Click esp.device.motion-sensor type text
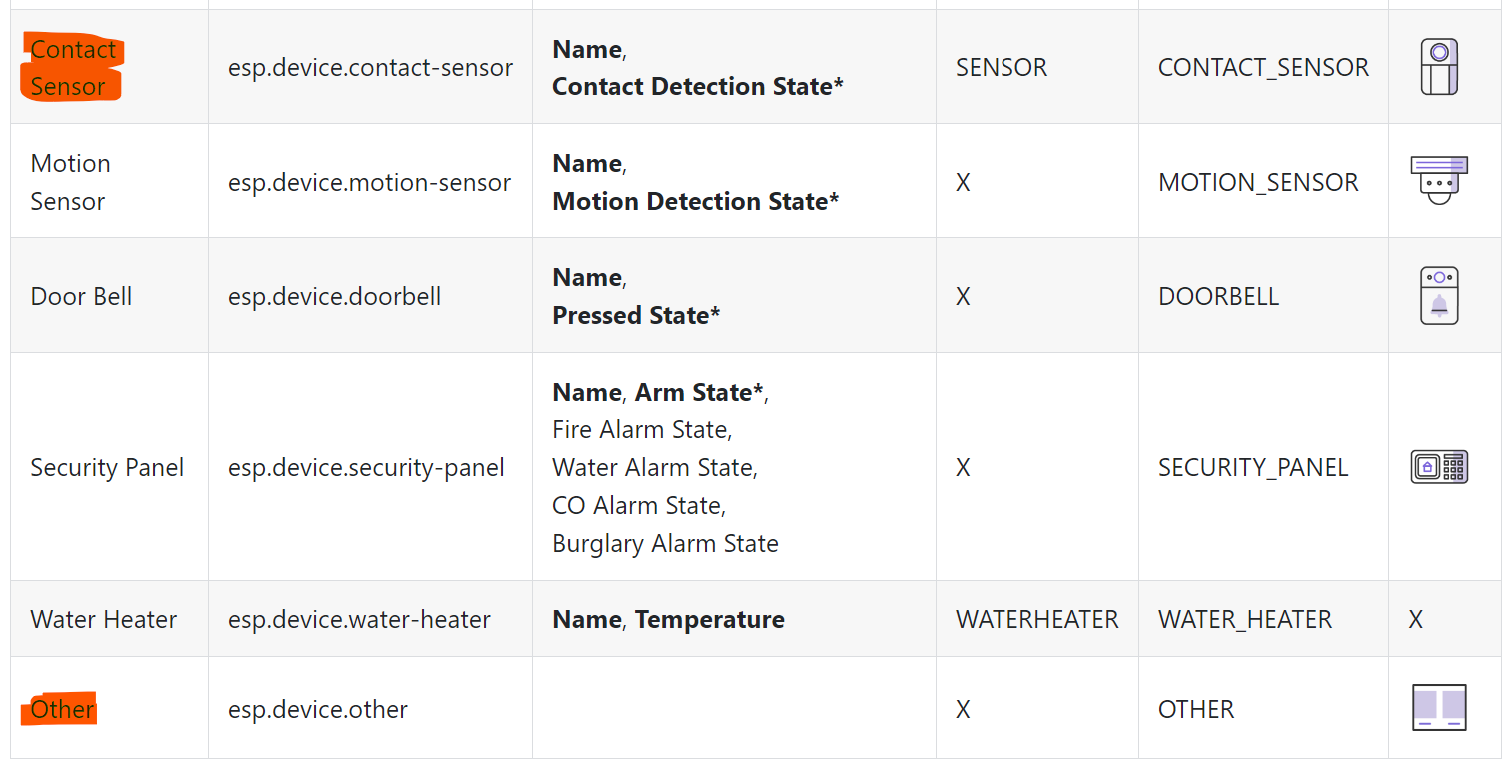This screenshot has width=1510, height=761. click(x=369, y=182)
